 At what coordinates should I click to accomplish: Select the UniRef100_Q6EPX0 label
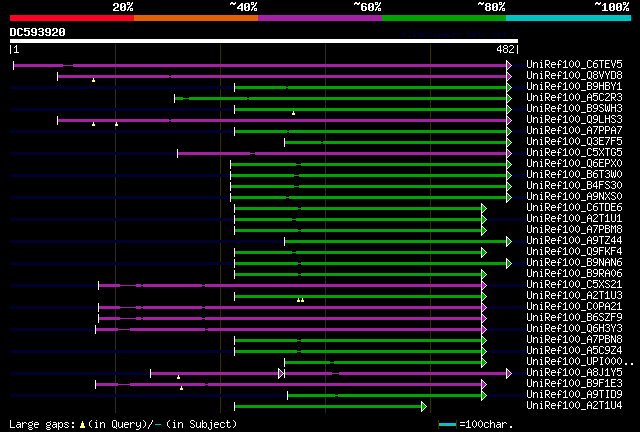point(574,164)
